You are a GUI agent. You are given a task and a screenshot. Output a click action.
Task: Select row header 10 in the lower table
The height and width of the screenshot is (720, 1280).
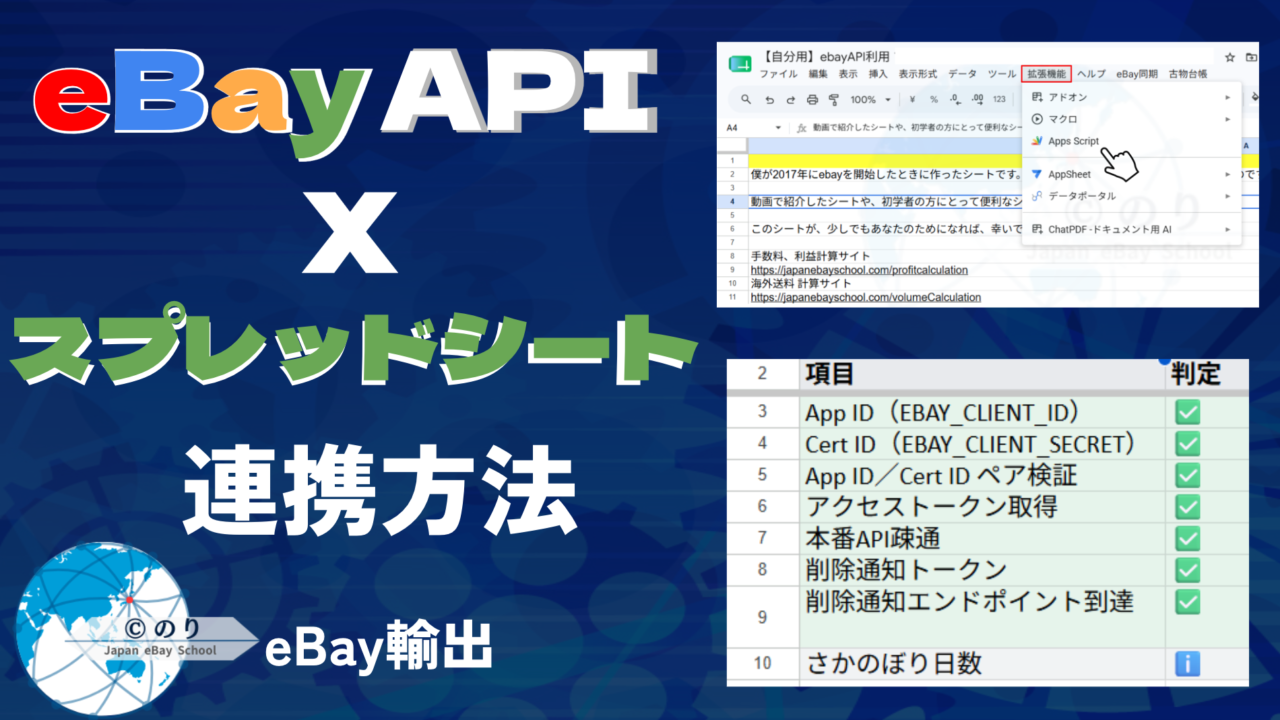(x=763, y=663)
